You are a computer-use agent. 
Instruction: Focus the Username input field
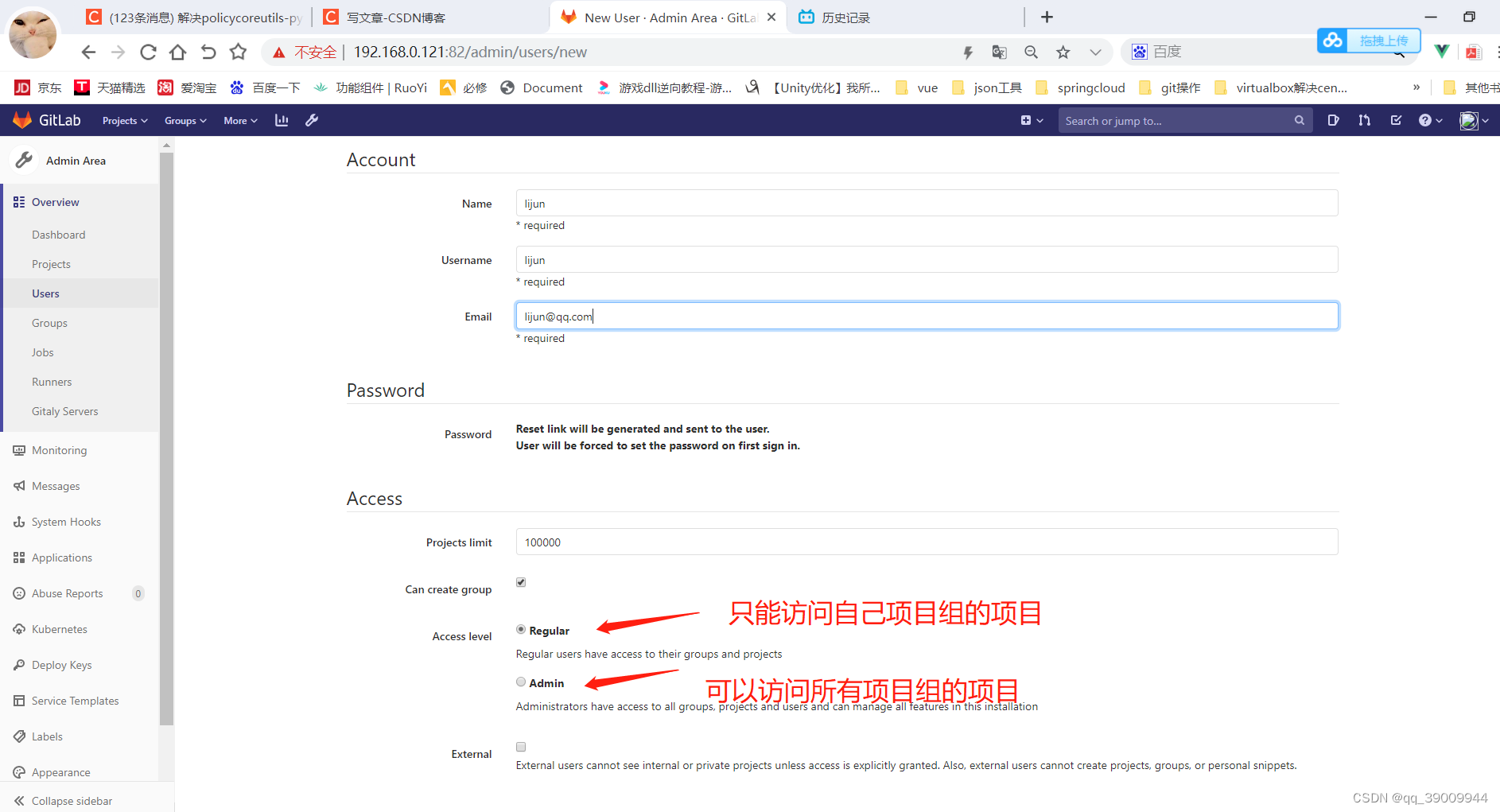927,259
